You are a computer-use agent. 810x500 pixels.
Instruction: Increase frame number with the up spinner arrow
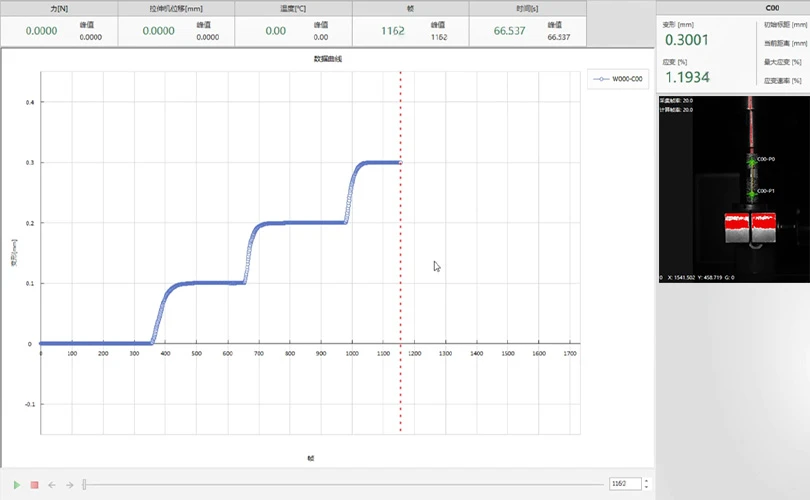pos(646,480)
